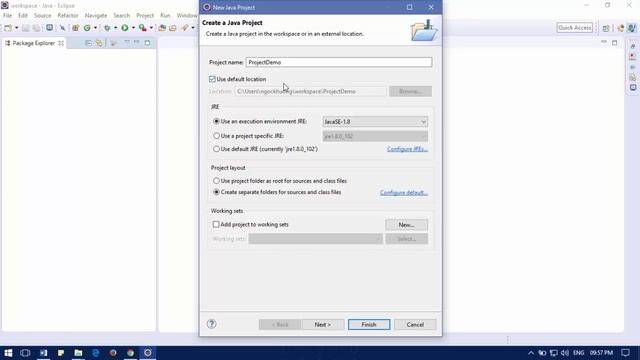Image resolution: width=640 pixels, height=360 pixels.
Task: Click the help question mark icon
Action: click(x=211, y=324)
